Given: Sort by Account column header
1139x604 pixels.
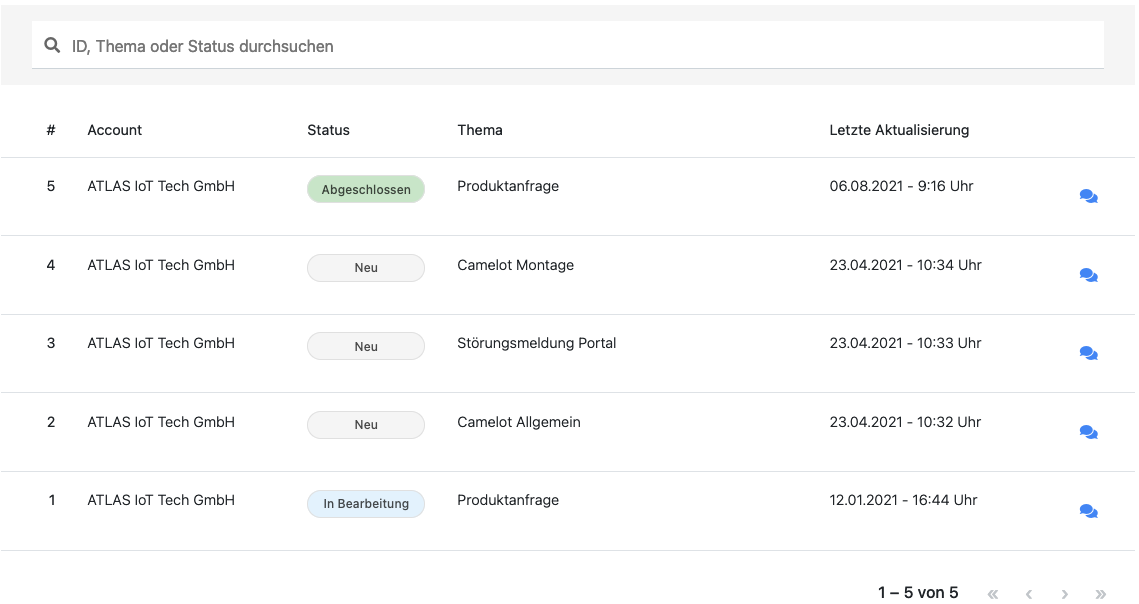Looking at the screenshot, I should click(114, 130).
